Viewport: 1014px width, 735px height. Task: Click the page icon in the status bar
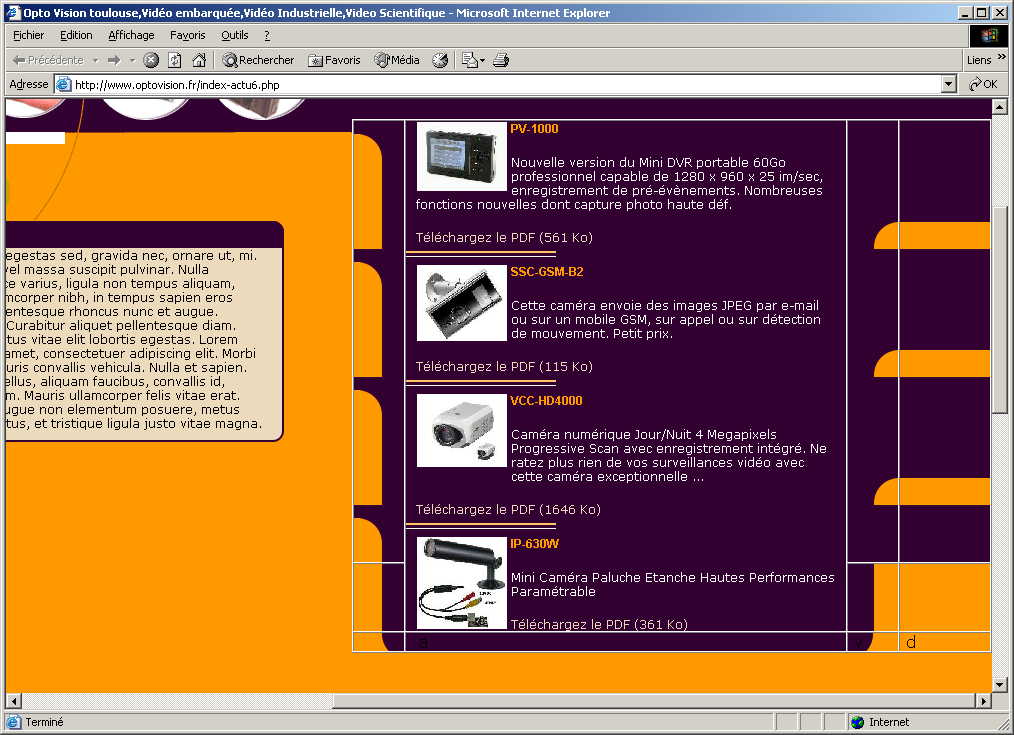coord(14,722)
